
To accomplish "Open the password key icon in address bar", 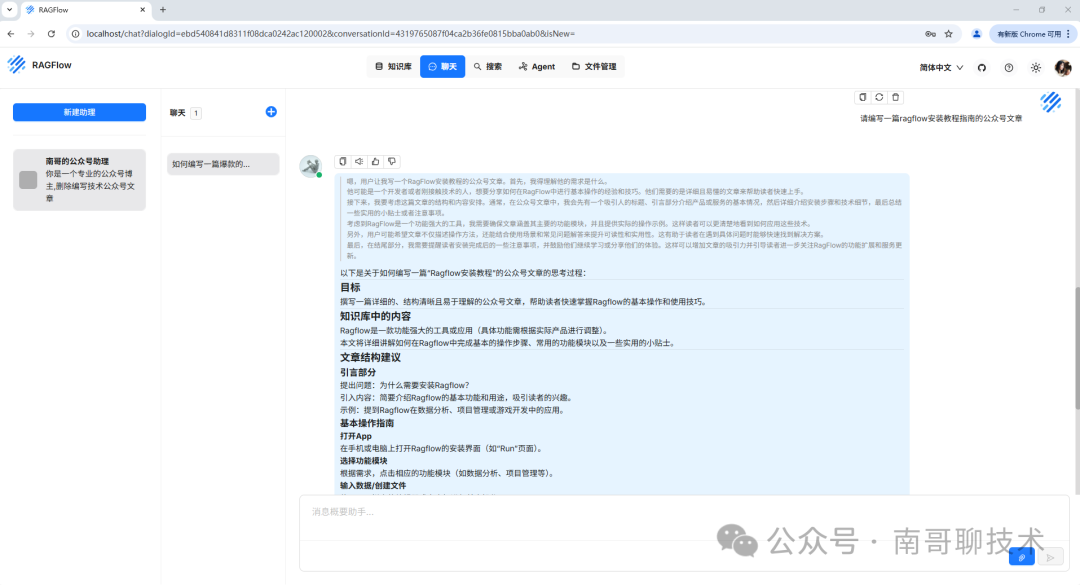I will 930,34.
